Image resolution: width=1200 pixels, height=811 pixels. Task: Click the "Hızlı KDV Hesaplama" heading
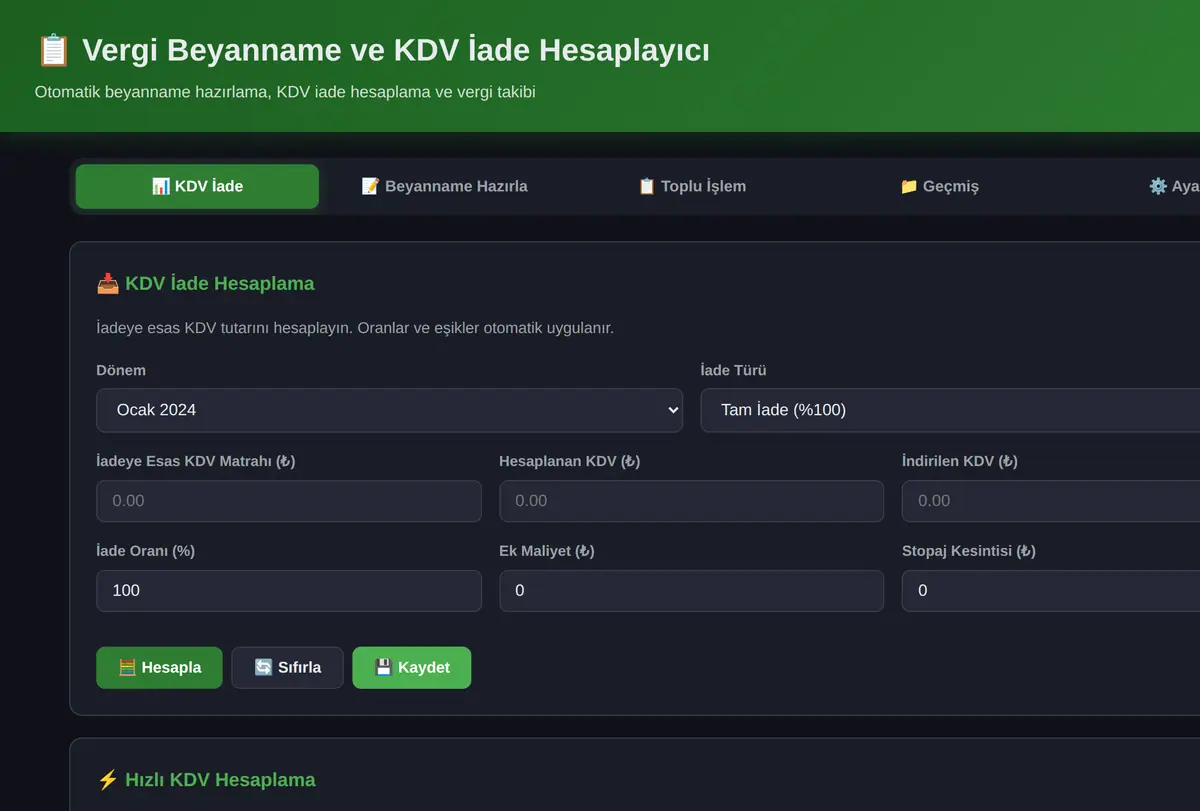tap(220, 780)
